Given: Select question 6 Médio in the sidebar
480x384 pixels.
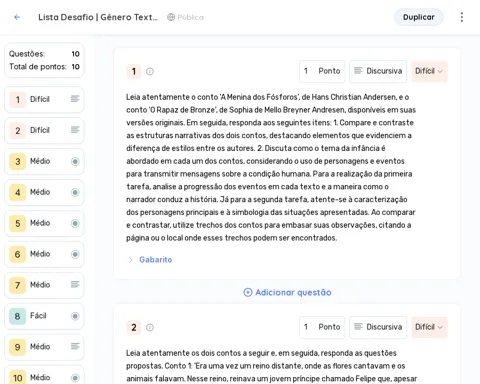Looking at the screenshot, I should (x=44, y=254).
